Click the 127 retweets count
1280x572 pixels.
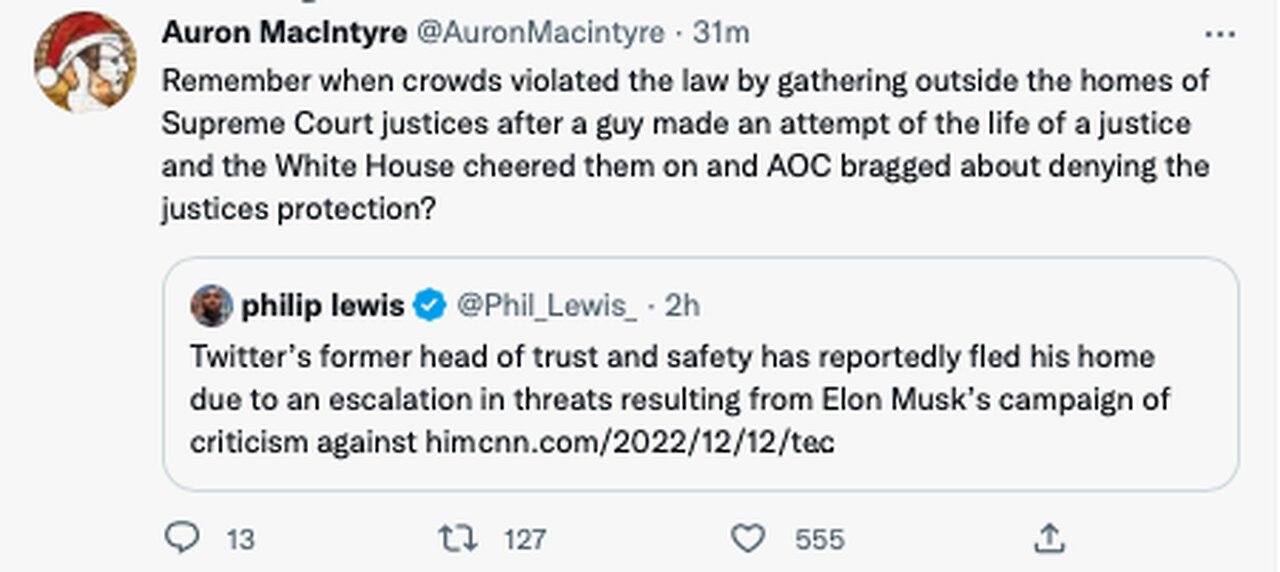(525, 541)
